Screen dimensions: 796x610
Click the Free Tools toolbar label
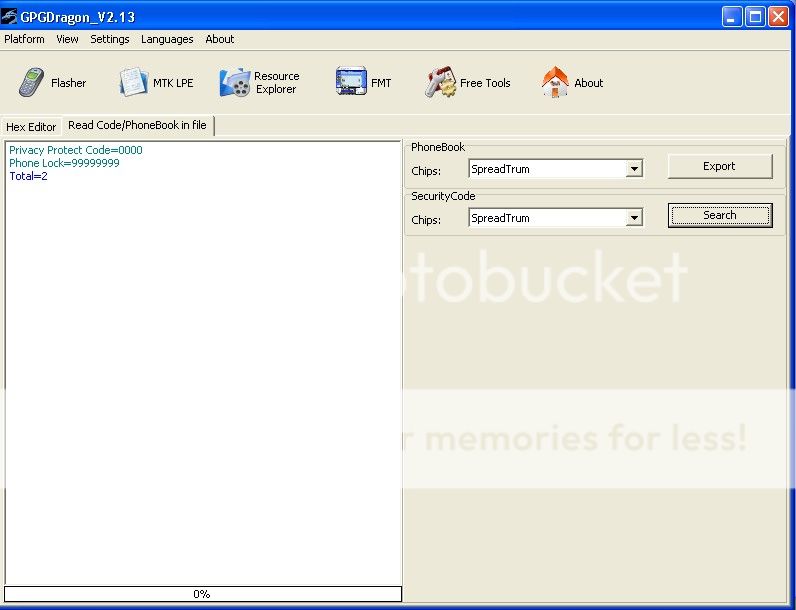point(485,83)
